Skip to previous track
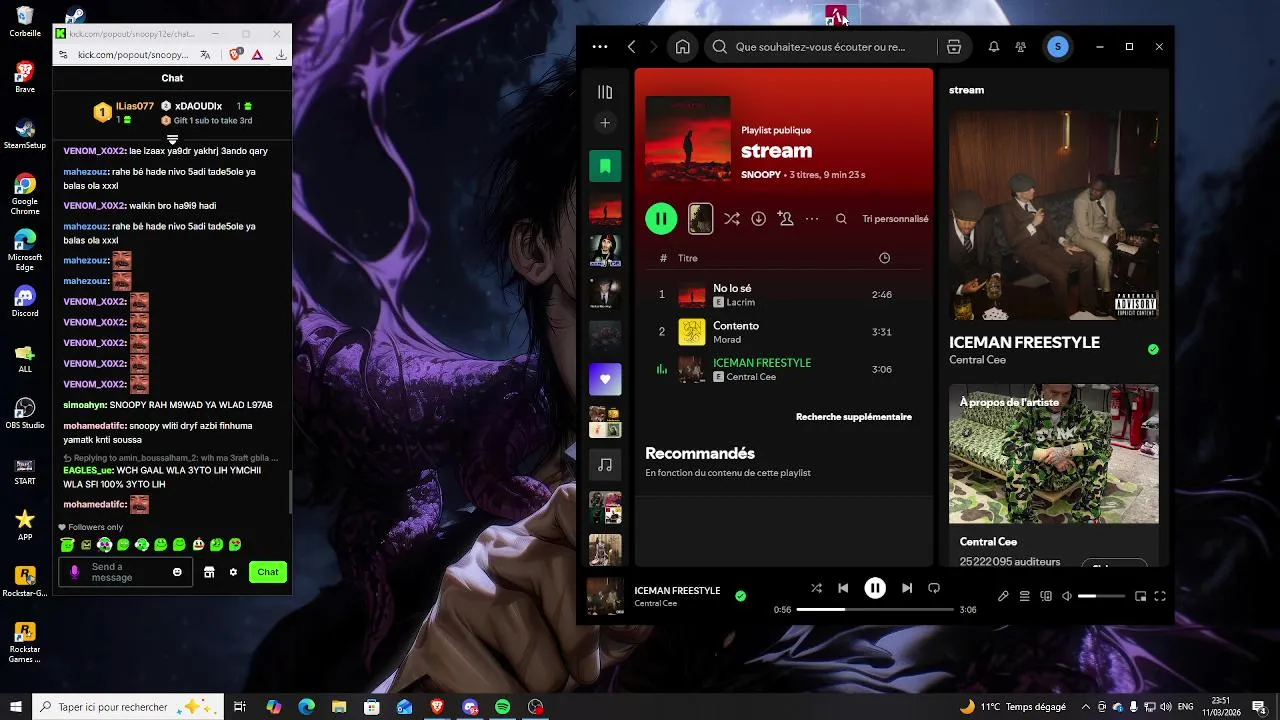The image size is (1280, 720). [843, 588]
